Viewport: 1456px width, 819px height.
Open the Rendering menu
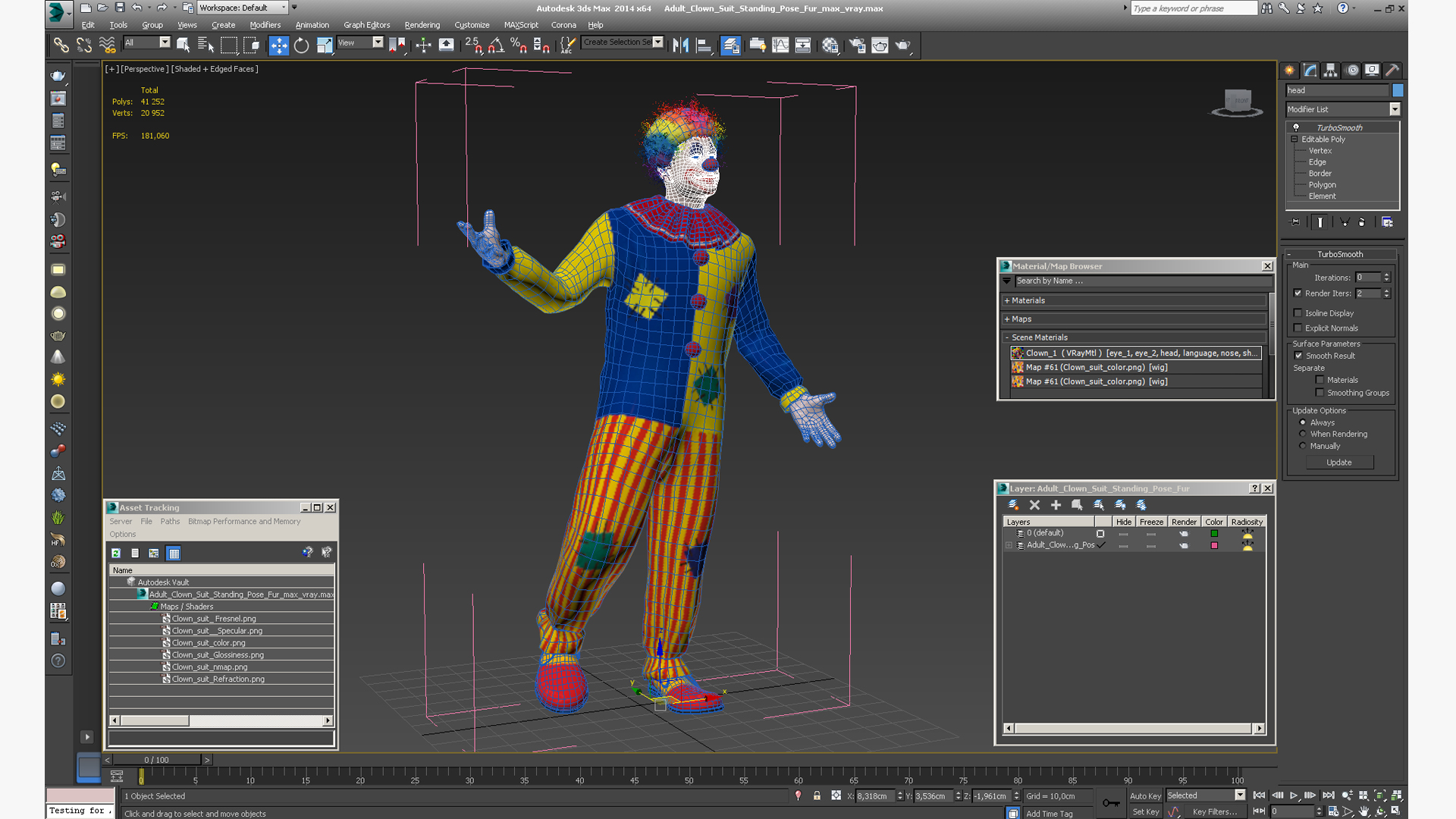[x=422, y=25]
